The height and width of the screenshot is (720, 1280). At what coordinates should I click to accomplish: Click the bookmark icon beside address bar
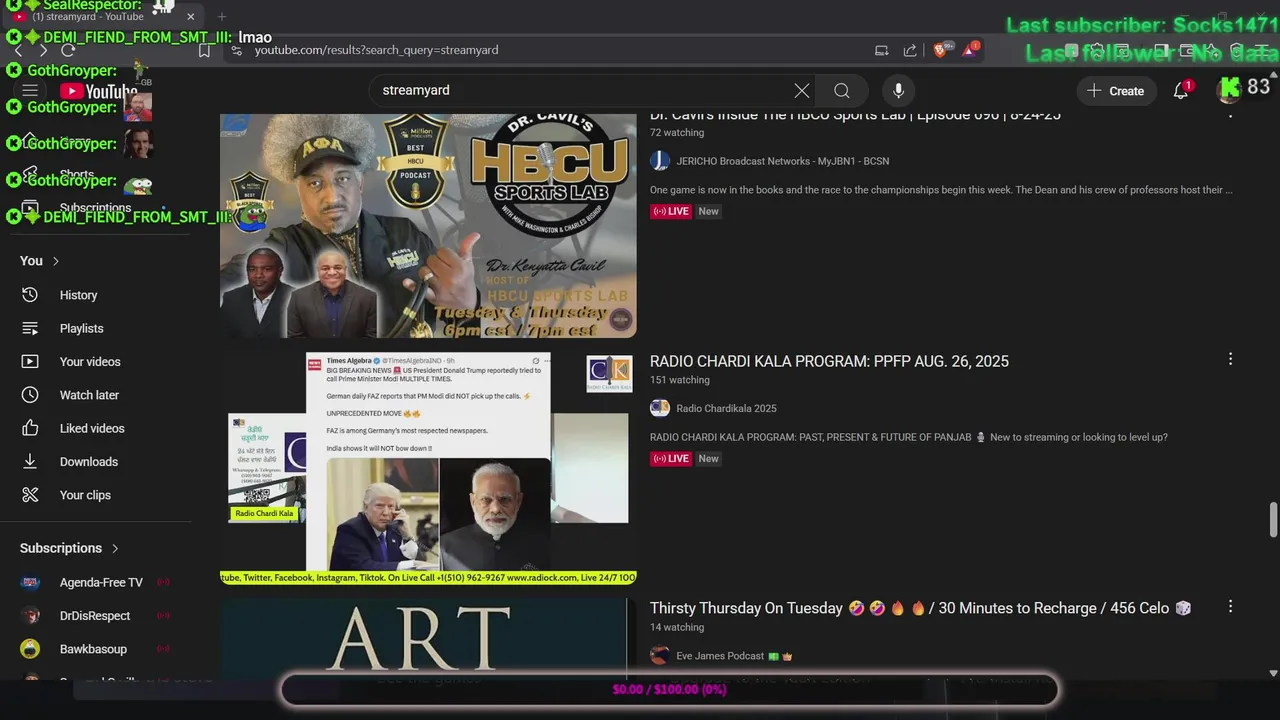(x=204, y=50)
